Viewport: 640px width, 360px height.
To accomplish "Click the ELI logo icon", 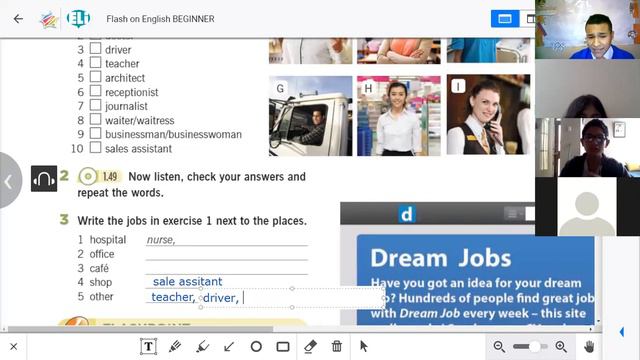I will click(x=78, y=19).
